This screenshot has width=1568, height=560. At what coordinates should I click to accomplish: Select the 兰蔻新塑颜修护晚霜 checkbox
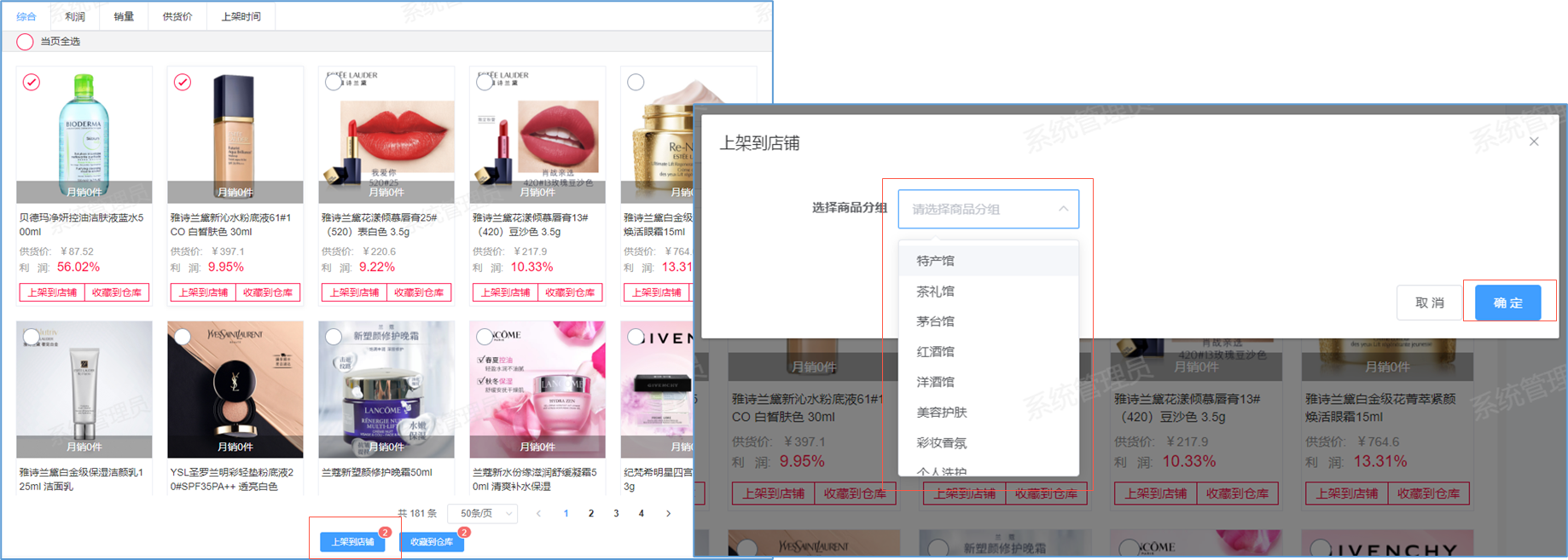(x=334, y=336)
